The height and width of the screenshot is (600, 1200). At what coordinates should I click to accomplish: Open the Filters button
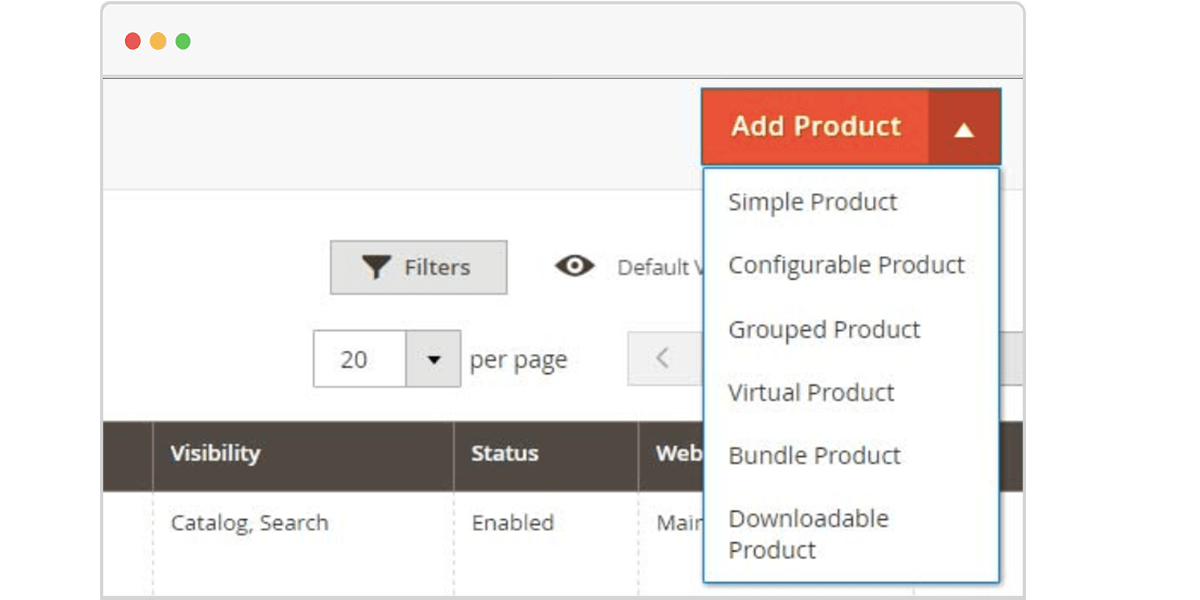point(418,267)
